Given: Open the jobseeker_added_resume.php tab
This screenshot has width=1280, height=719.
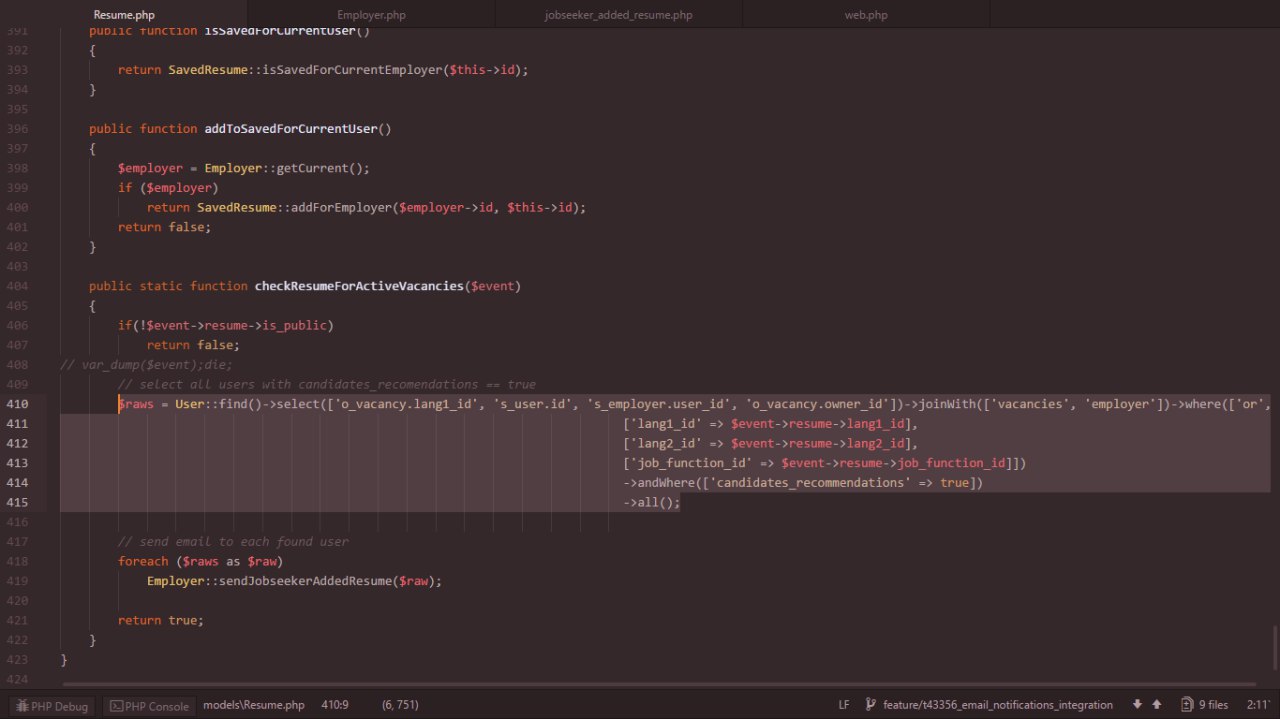Looking at the screenshot, I should [618, 15].
